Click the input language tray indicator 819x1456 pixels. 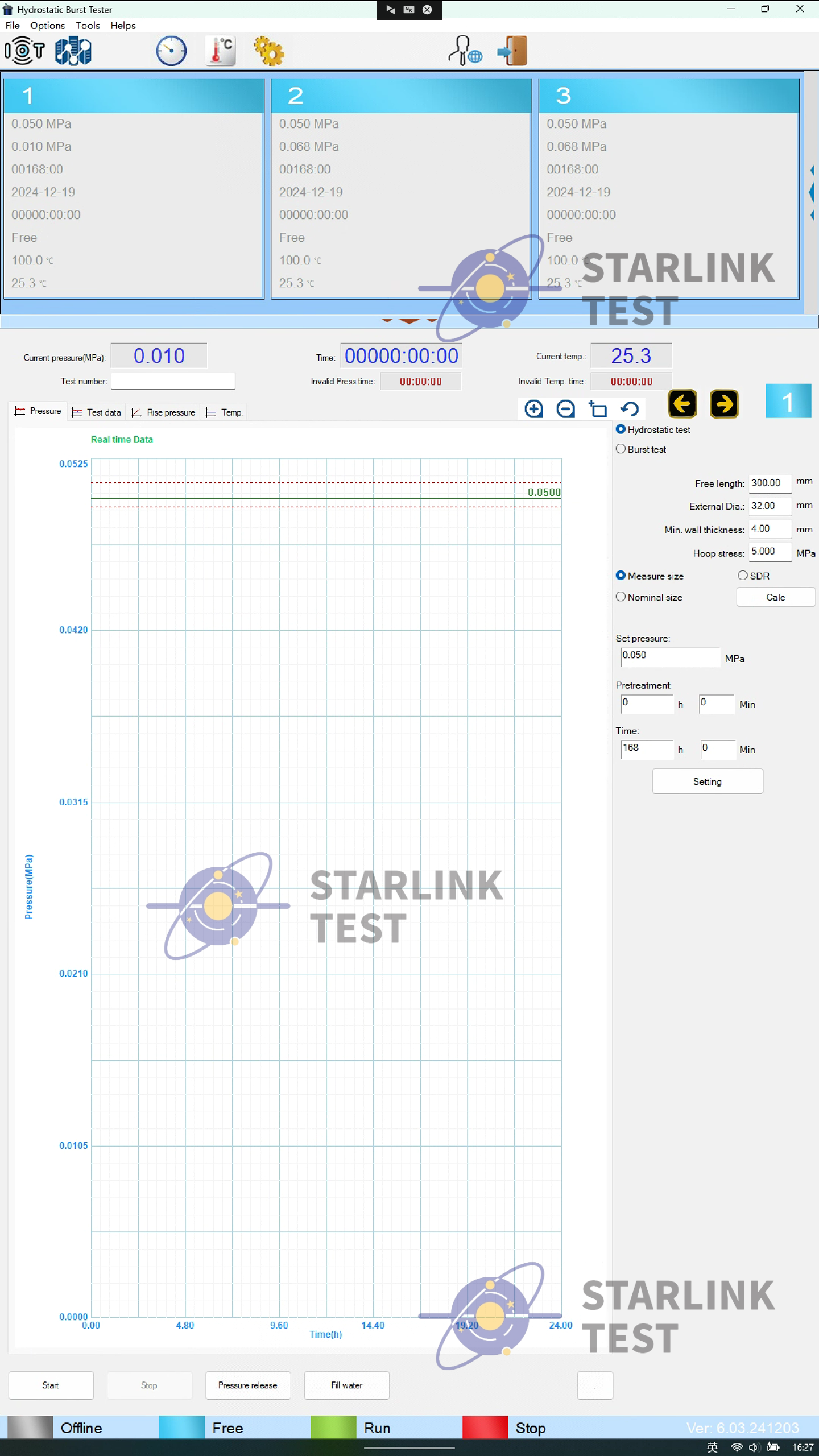[712, 1447]
